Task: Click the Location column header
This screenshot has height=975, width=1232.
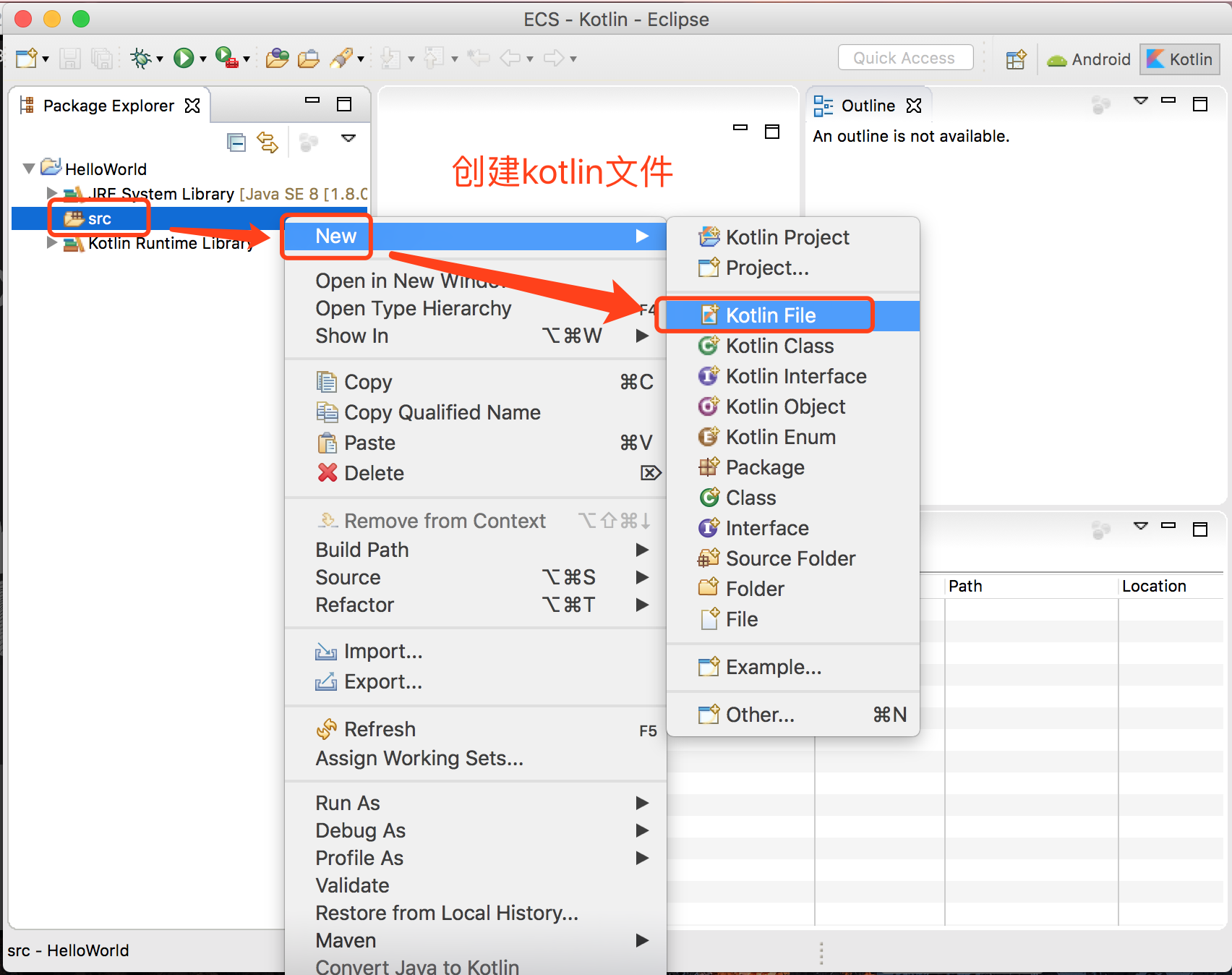Action: point(1171,586)
